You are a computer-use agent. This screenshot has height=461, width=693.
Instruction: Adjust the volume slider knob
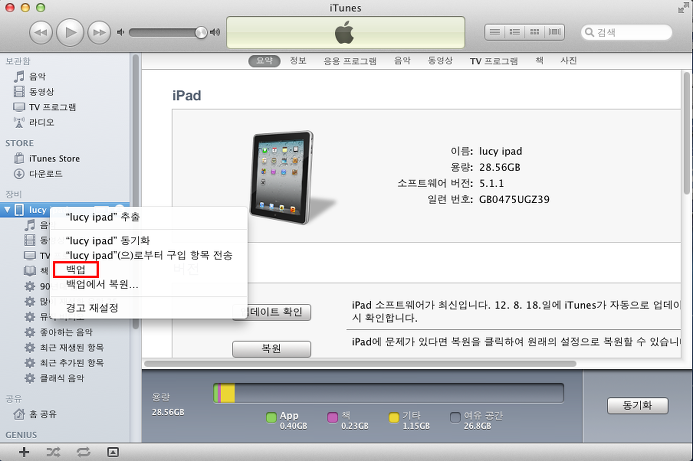pyautogui.click(x=201, y=32)
